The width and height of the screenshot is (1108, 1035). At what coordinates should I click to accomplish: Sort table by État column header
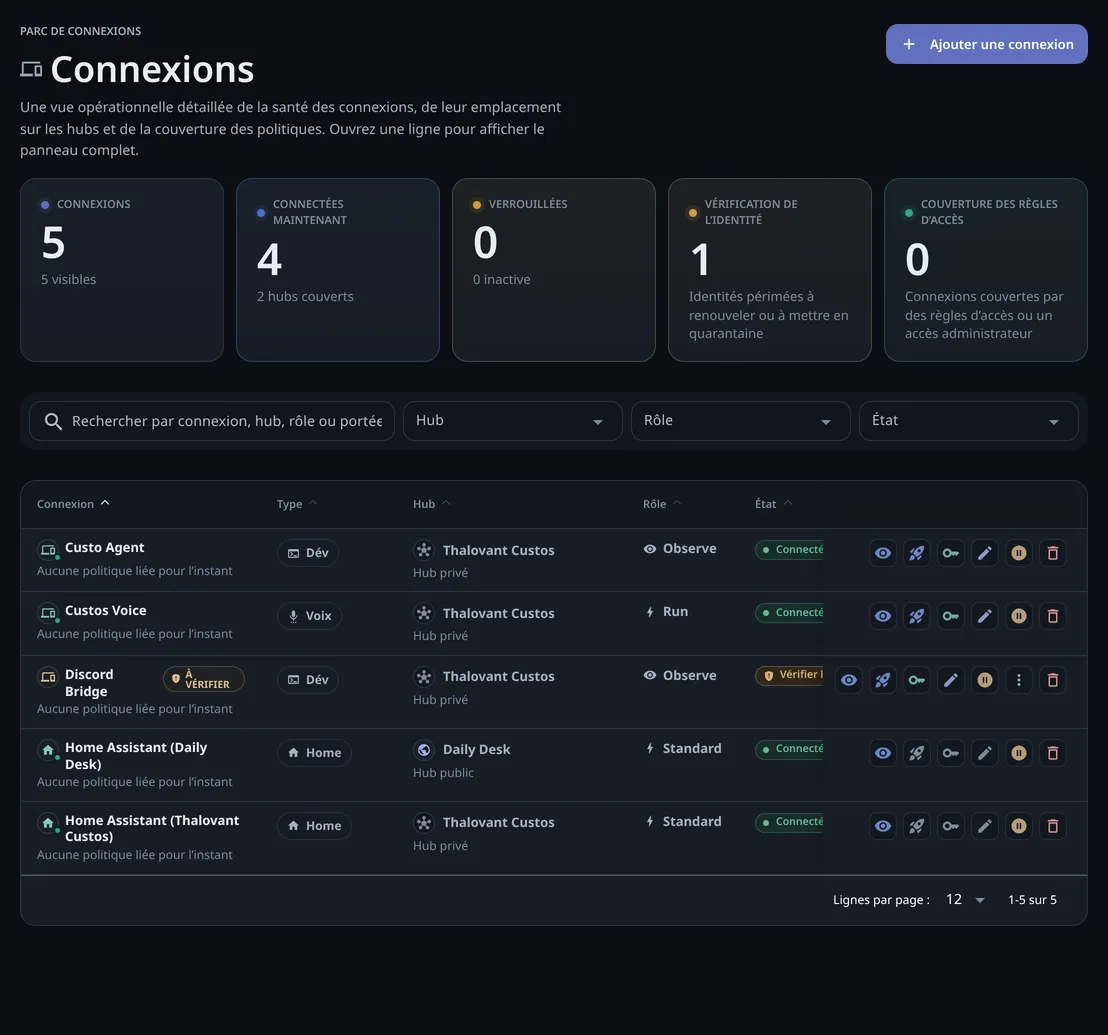click(x=774, y=504)
